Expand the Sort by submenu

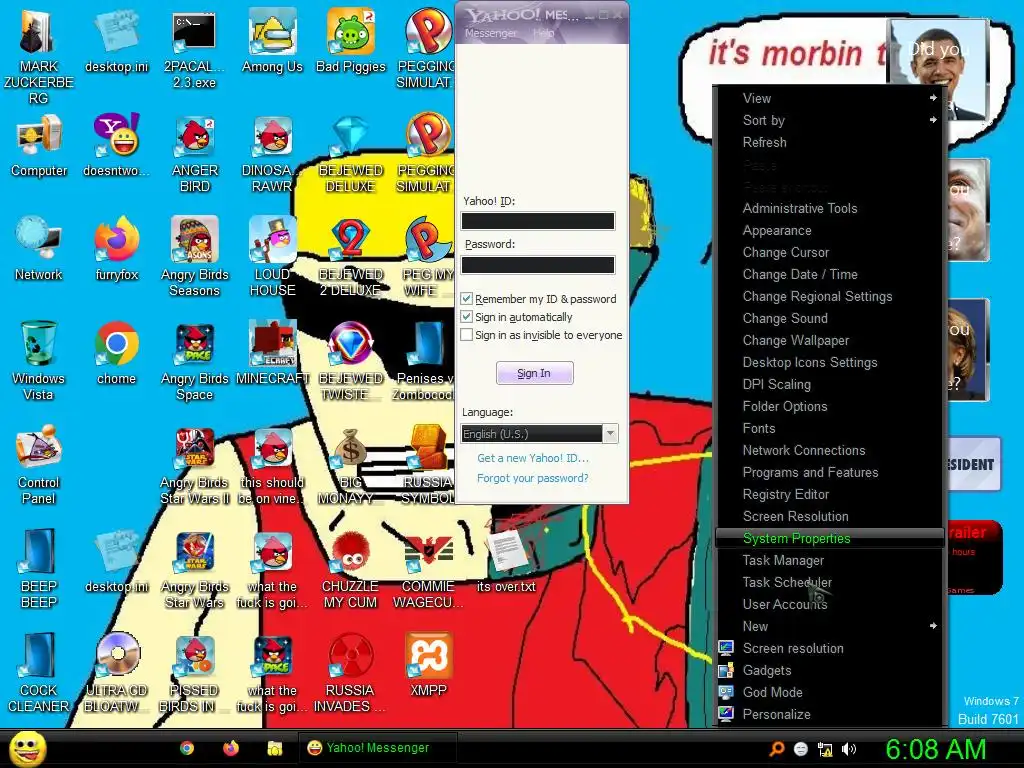(x=830, y=120)
